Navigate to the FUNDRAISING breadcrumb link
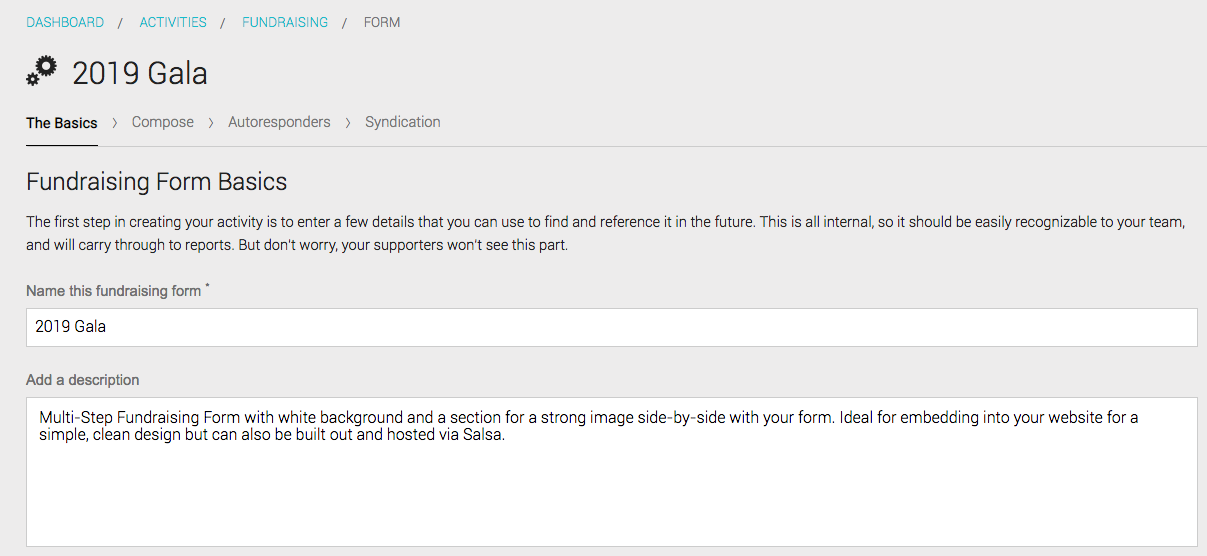 [x=285, y=22]
